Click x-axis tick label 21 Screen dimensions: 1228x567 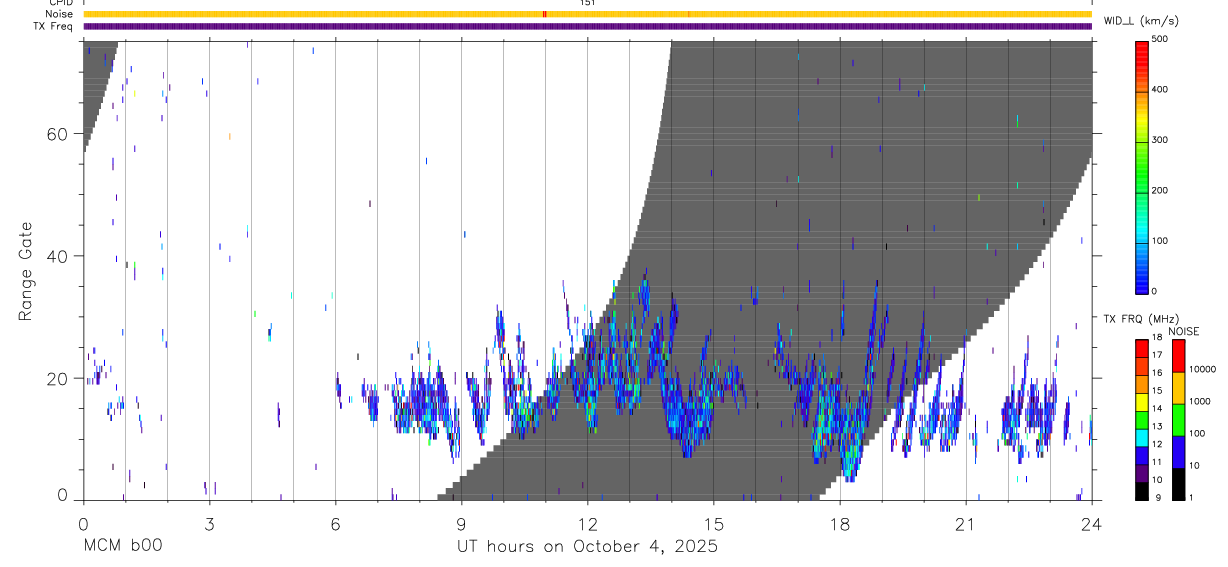[966, 523]
